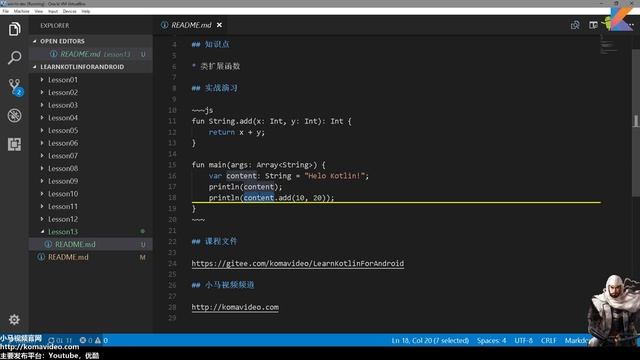Change indentation via Spaces: 4
The height and width of the screenshot is (360, 640).
click(491, 340)
